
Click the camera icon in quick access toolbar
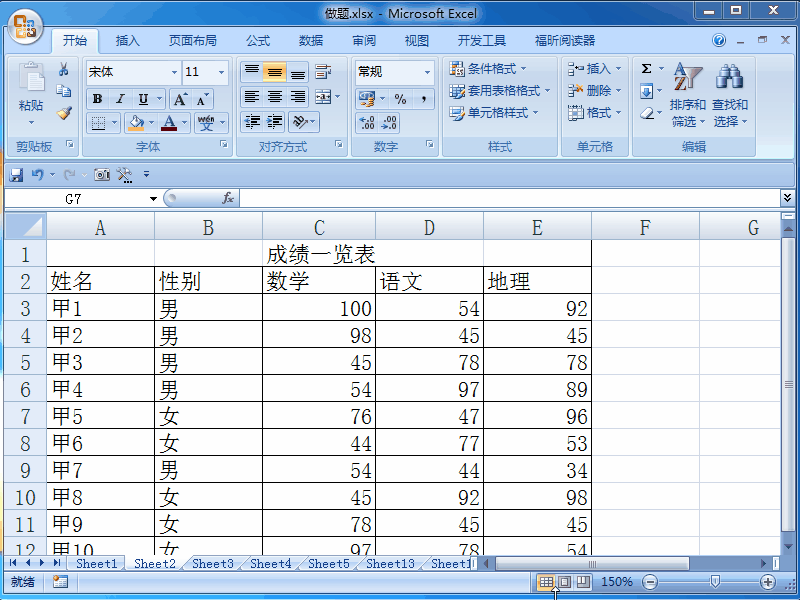tap(102, 175)
